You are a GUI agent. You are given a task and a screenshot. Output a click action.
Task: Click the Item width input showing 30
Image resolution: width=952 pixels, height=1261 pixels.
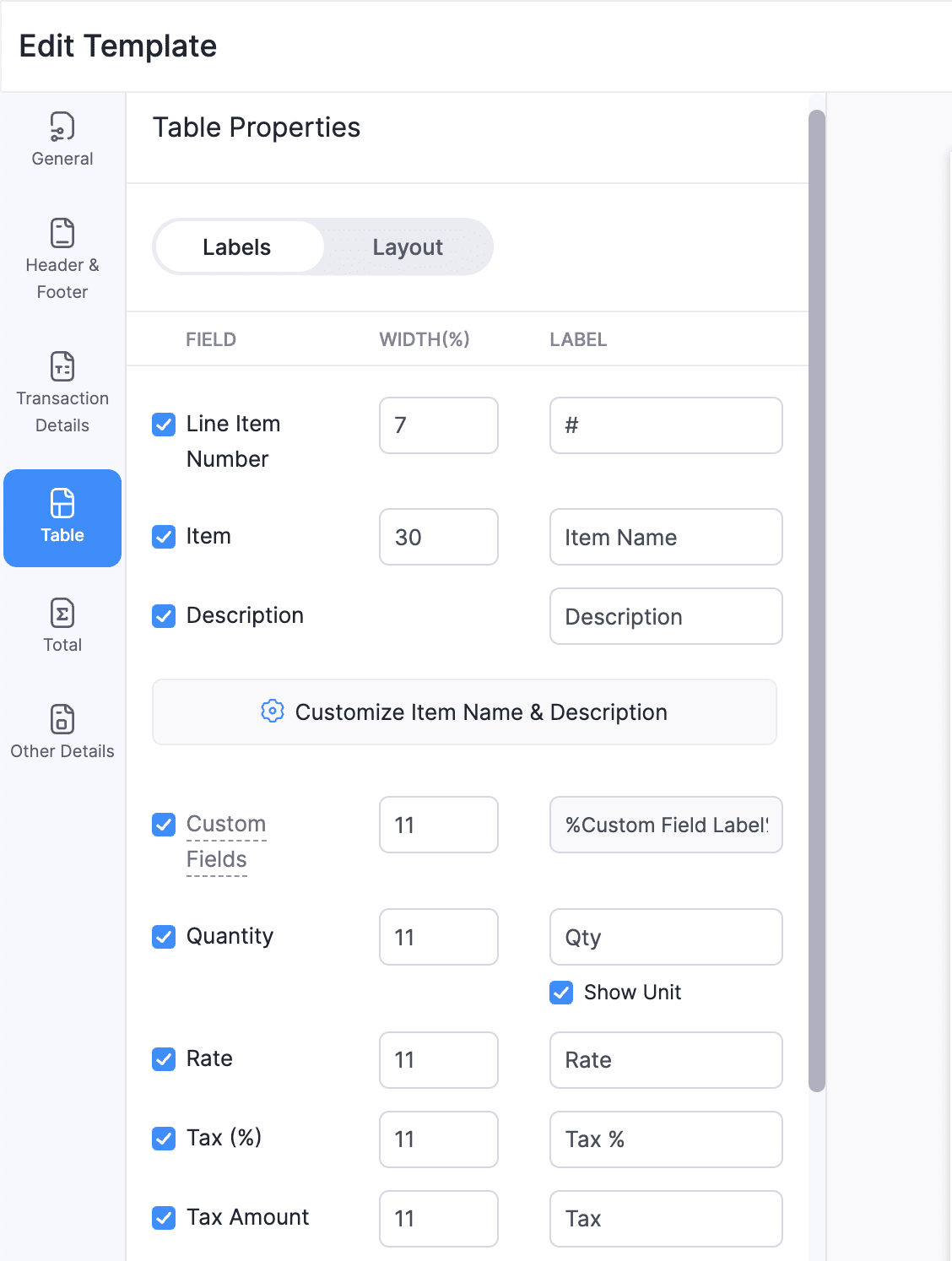pos(438,538)
